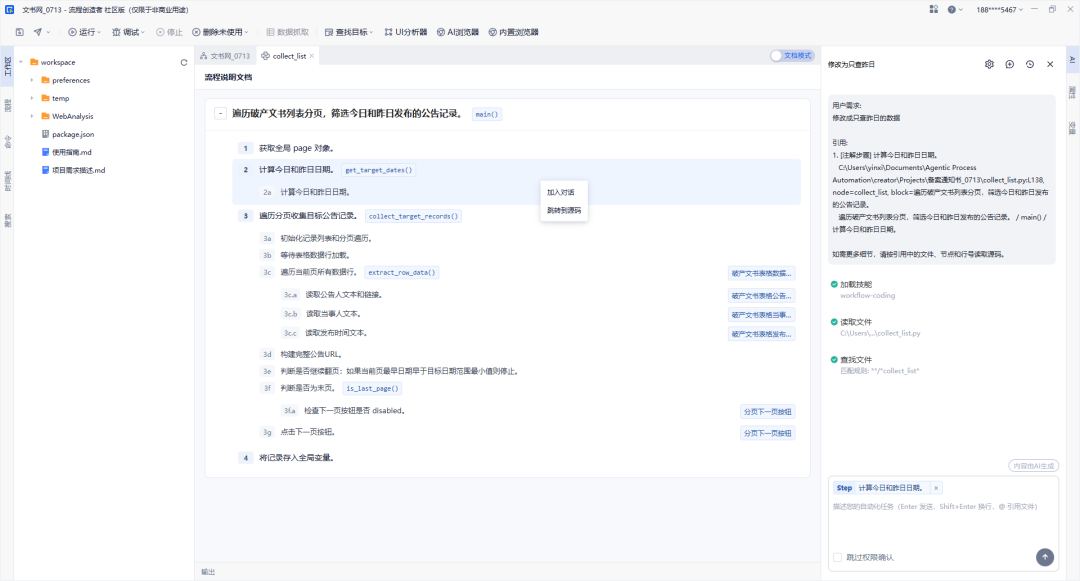Refresh the workspace file tree
The width and height of the screenshot is (1080, 581).
[x=184, y=63]
